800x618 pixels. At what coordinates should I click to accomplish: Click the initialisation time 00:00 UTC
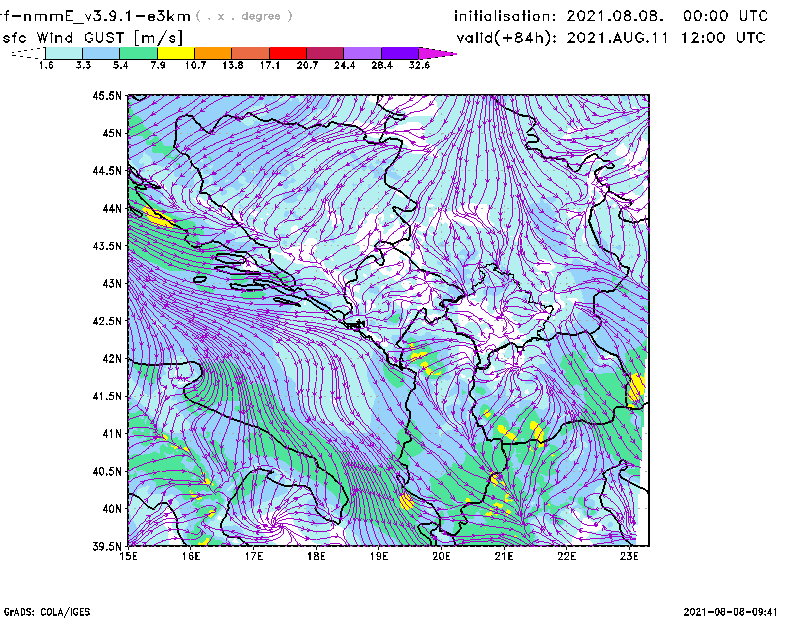[726, 16]
